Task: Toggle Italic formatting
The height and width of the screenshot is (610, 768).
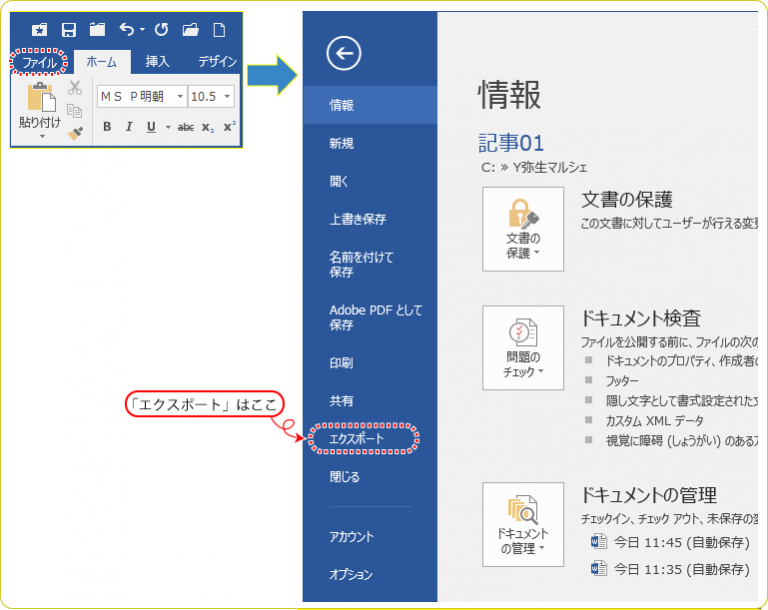Action: 129,127
